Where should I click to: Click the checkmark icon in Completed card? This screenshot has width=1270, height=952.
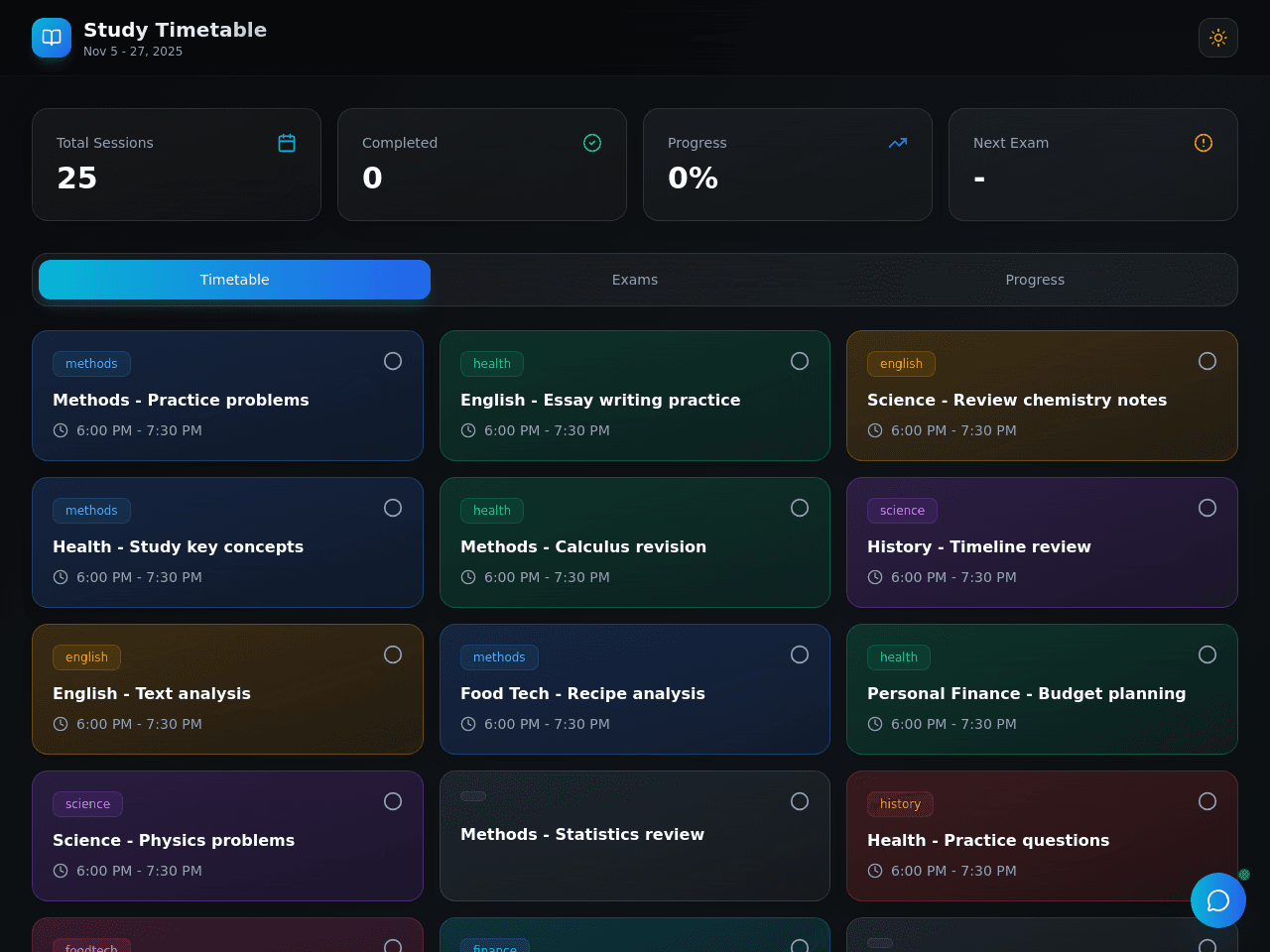coord(592,143)
